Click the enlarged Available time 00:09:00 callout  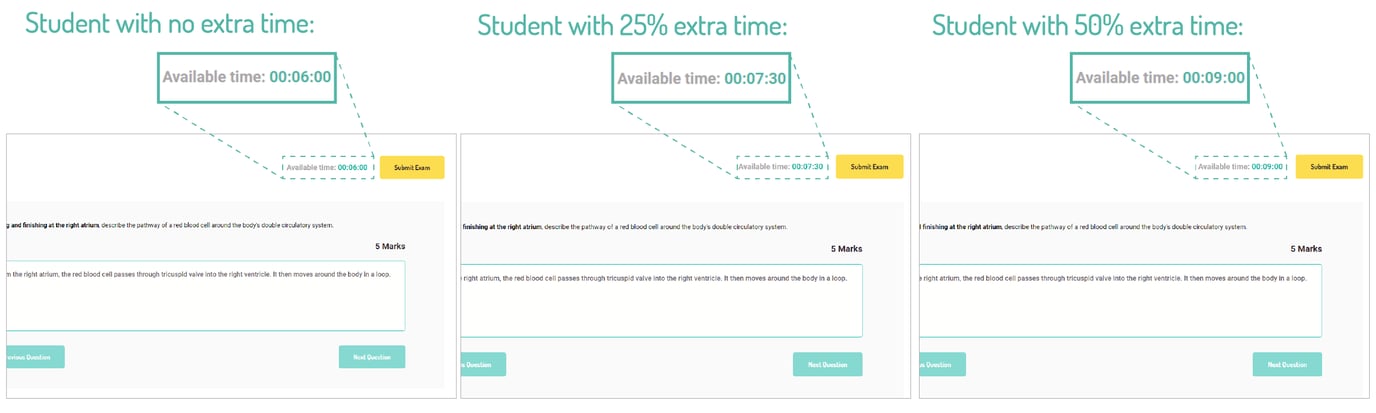pyautogui.click(x=1160, y=77)
